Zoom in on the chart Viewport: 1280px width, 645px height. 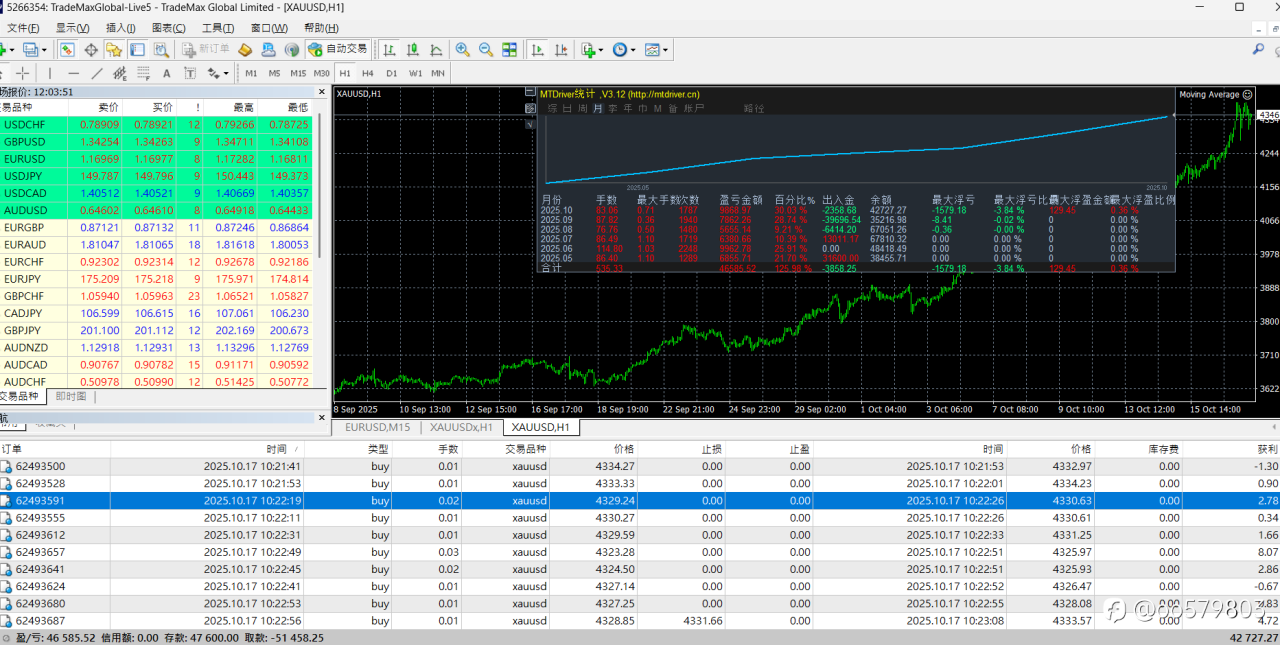(x=462, y=49)
